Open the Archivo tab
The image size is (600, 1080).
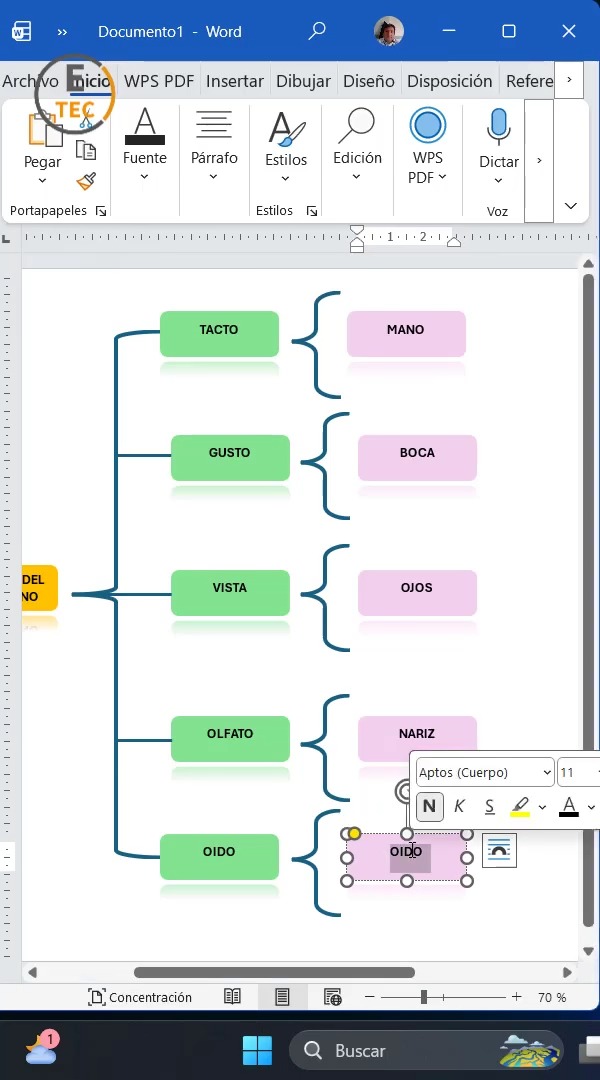[x=30, y=81]
